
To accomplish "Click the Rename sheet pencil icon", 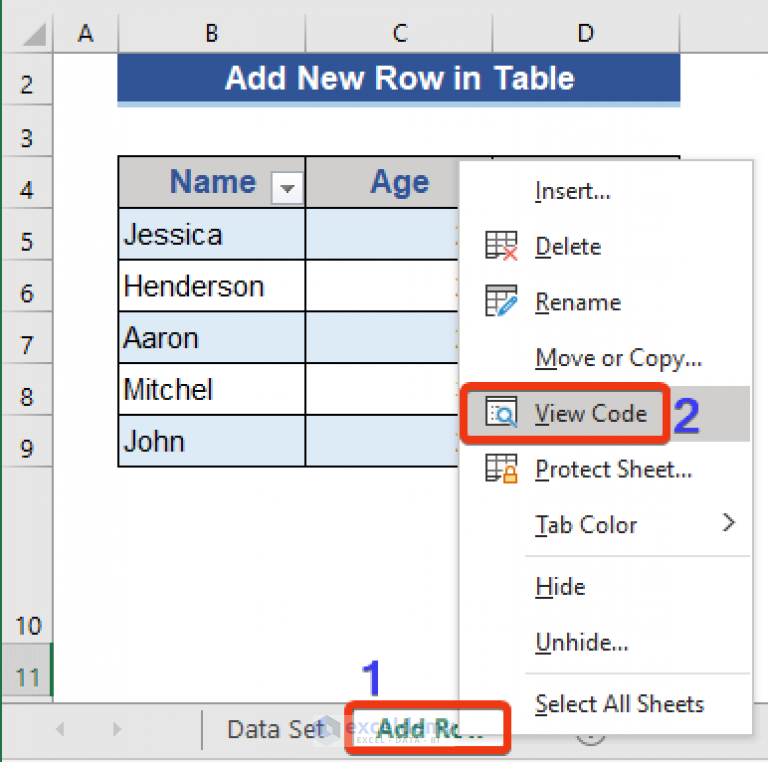I will (501, 301).
